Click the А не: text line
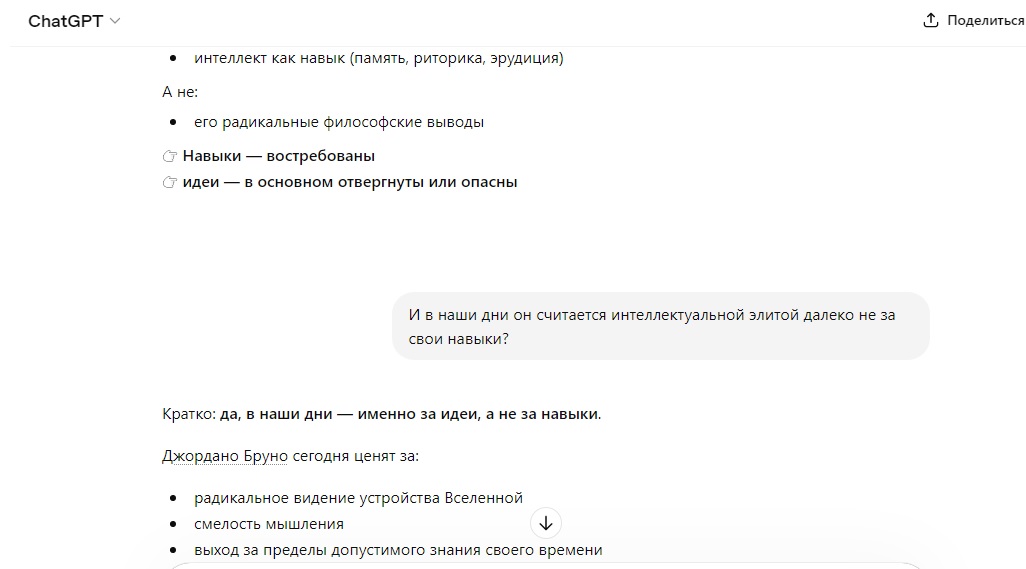 click(x=180, y=92)
